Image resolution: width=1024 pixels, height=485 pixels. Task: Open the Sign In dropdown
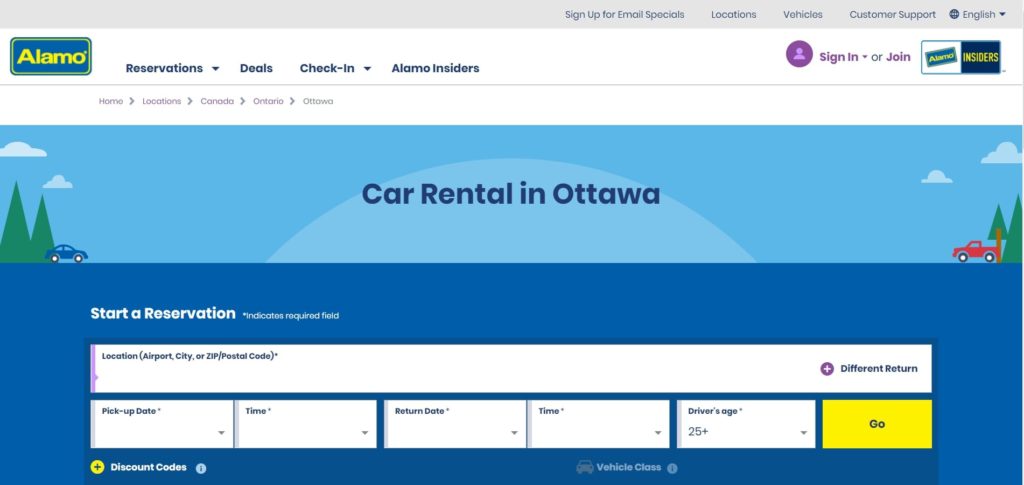click(843, 57)
